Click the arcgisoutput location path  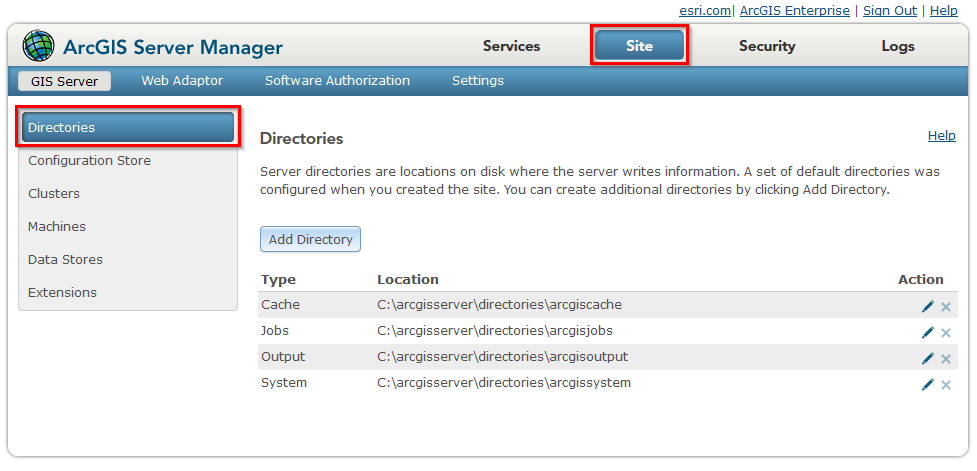click(x=502, y=356)
